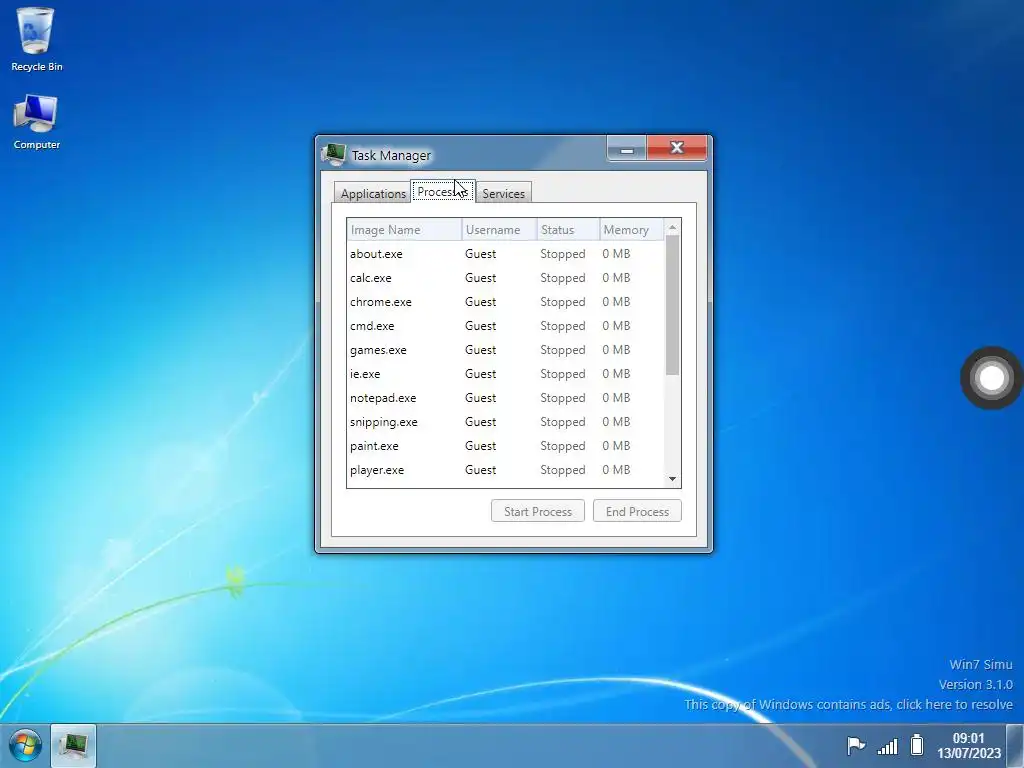Select the about.exe process row

[505, 254]
